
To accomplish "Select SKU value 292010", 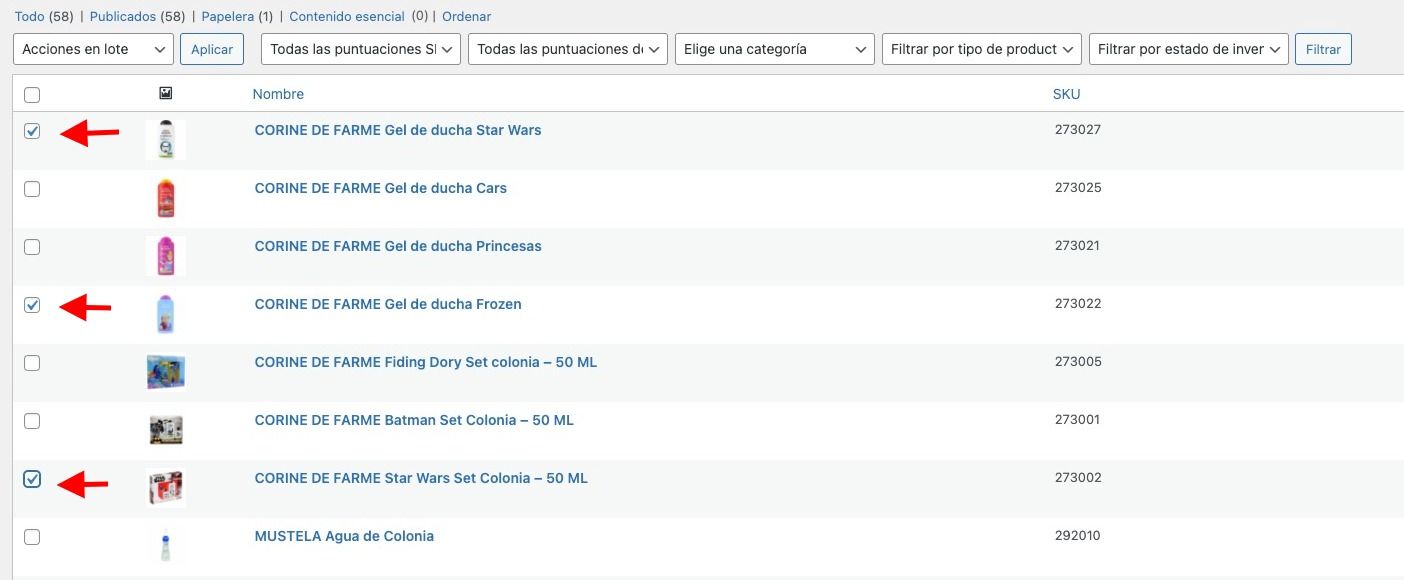I will pos(1078,536).
